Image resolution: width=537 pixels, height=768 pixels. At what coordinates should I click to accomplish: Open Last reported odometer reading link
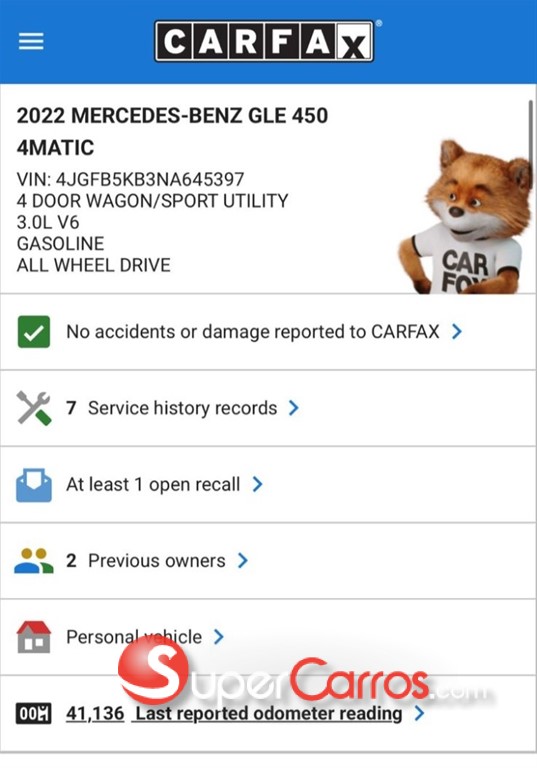[268, 713]
